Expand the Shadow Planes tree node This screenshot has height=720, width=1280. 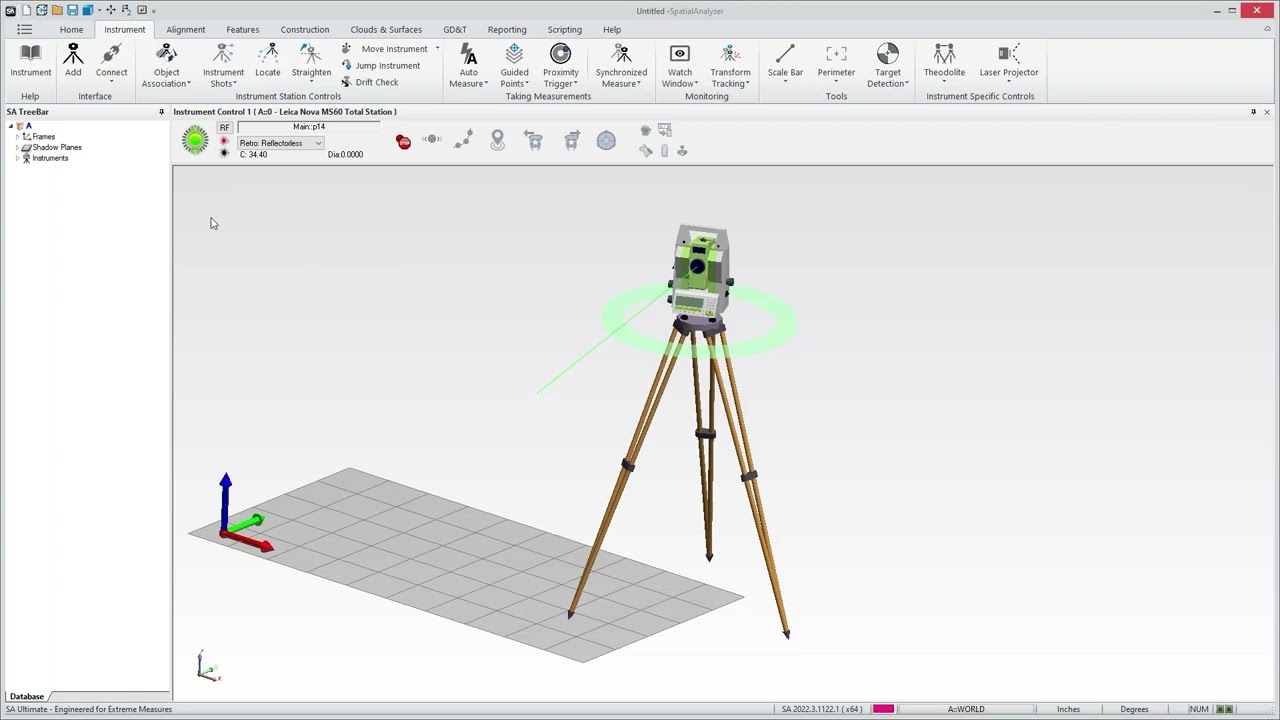coord(17,148)
